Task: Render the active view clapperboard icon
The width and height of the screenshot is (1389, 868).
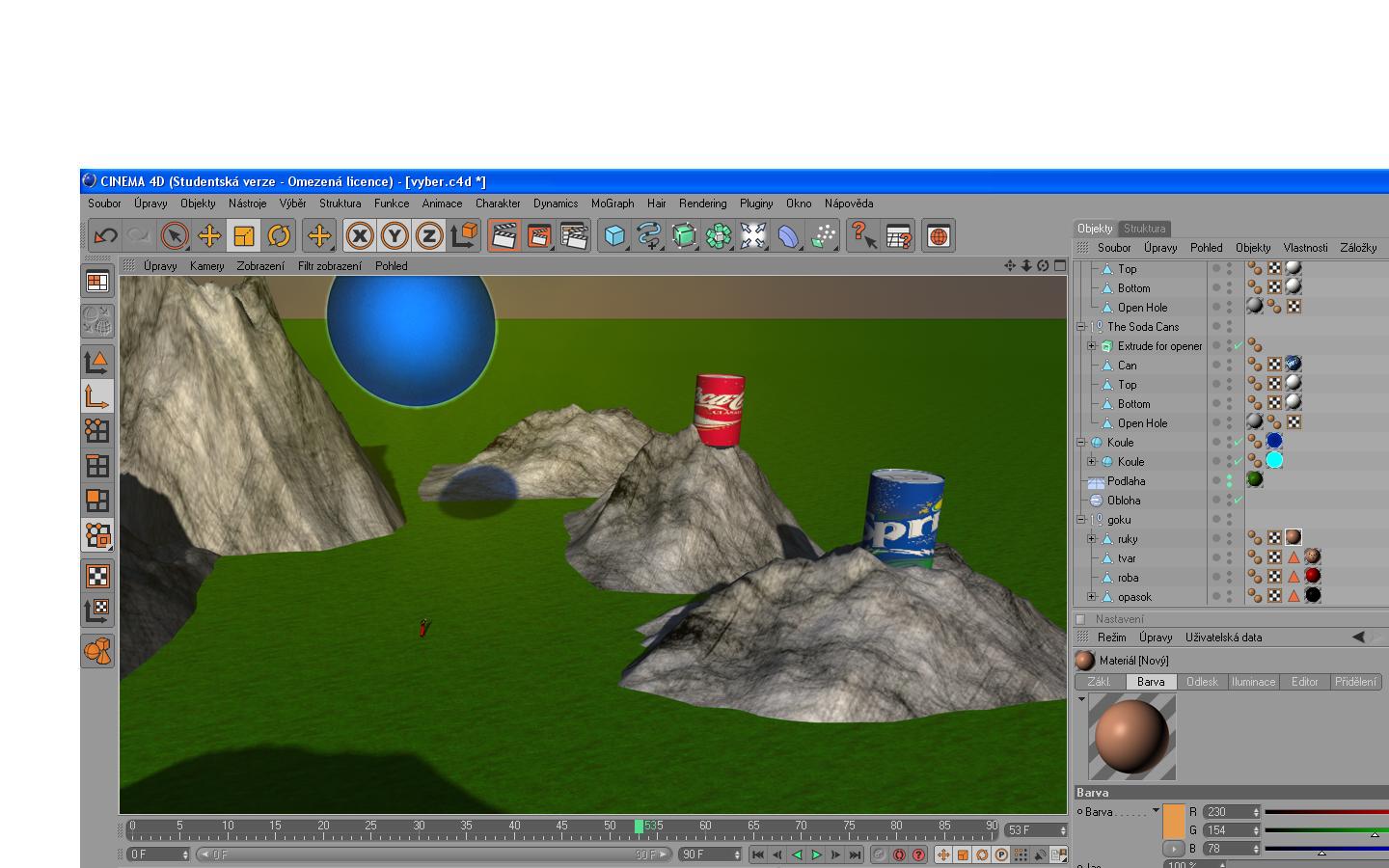Action: (504, 235)
